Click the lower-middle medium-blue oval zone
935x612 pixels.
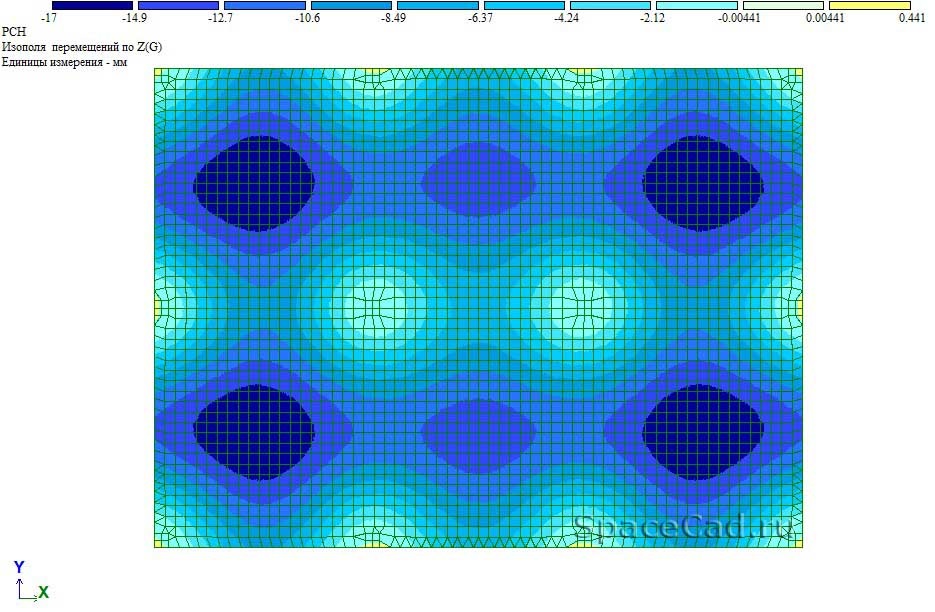(478, 436)
